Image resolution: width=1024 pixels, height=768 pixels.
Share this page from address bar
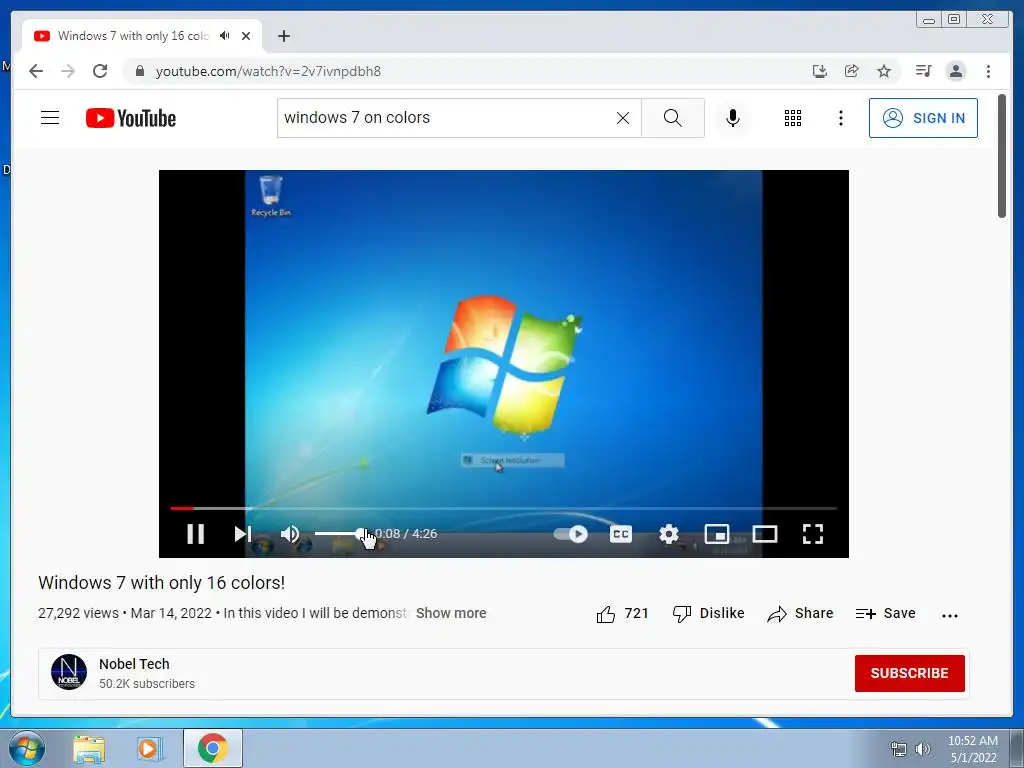[x=852, y=71]
